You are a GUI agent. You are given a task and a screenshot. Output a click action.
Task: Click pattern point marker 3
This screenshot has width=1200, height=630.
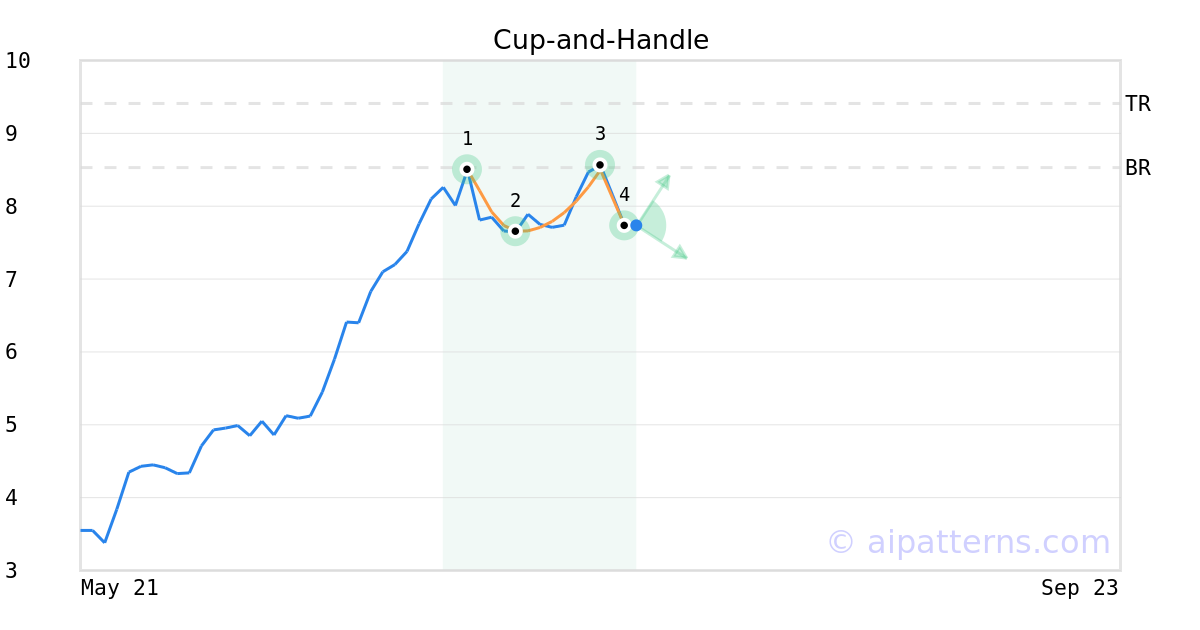pos(600,165)
